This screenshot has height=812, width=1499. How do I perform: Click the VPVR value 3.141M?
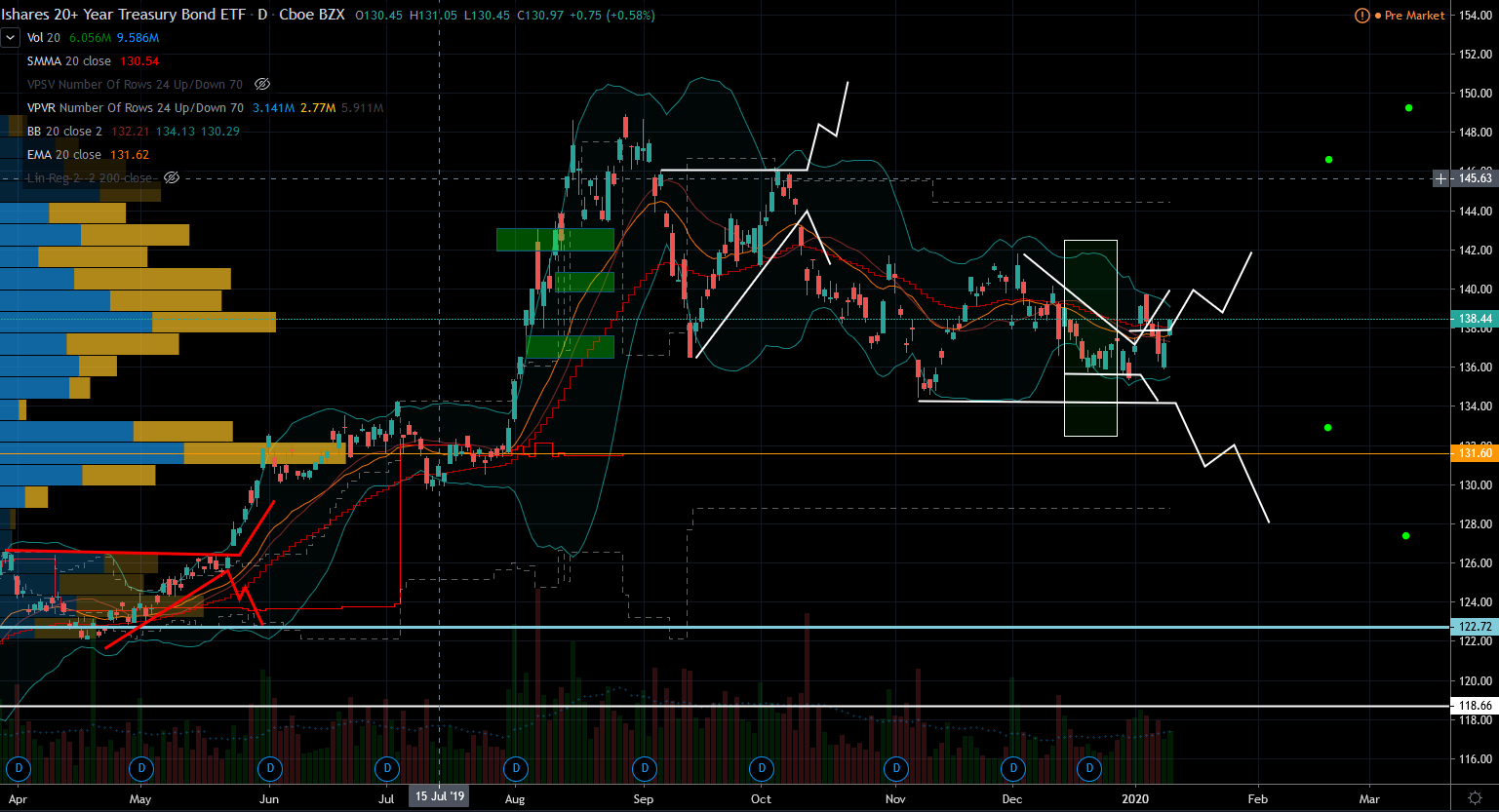(274, 108)
